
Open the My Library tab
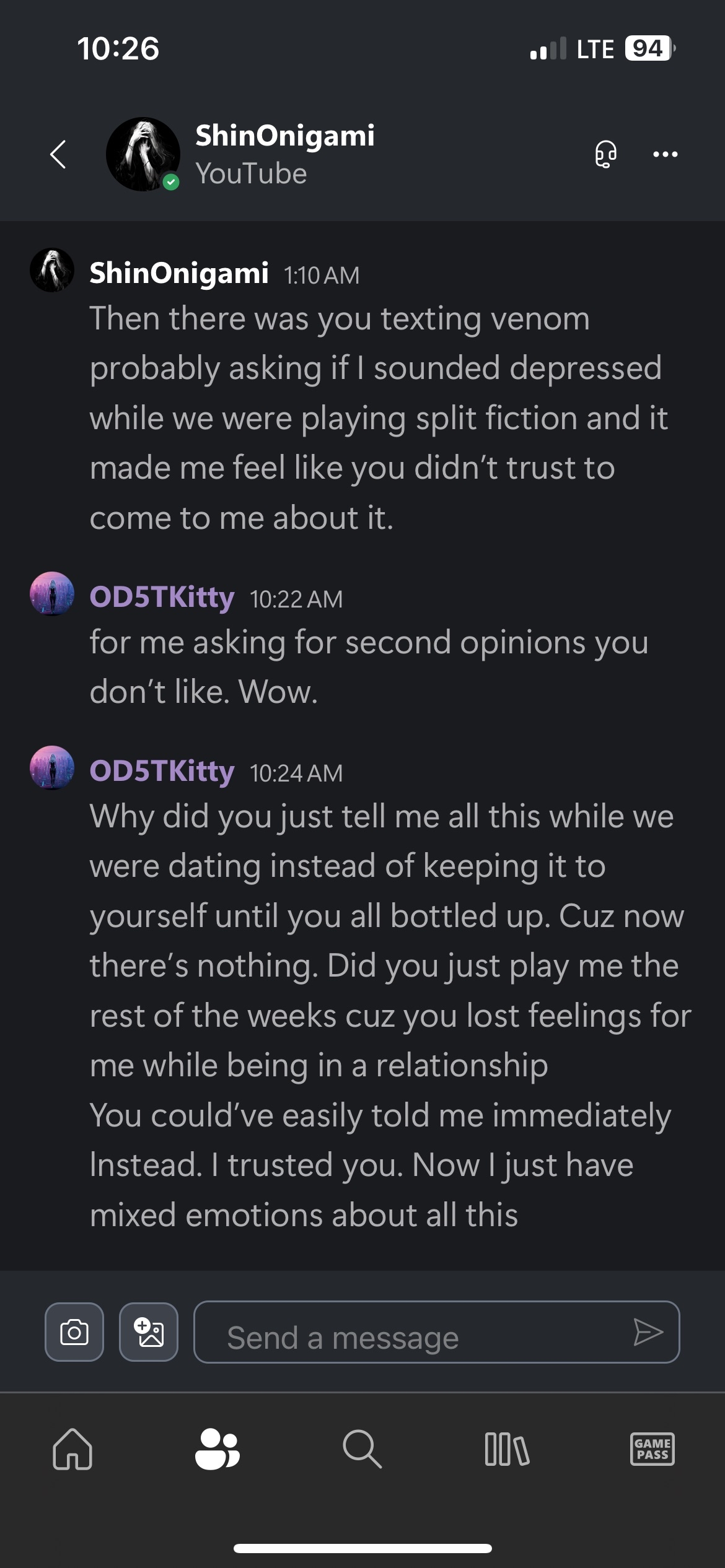tap(507, 1449)
